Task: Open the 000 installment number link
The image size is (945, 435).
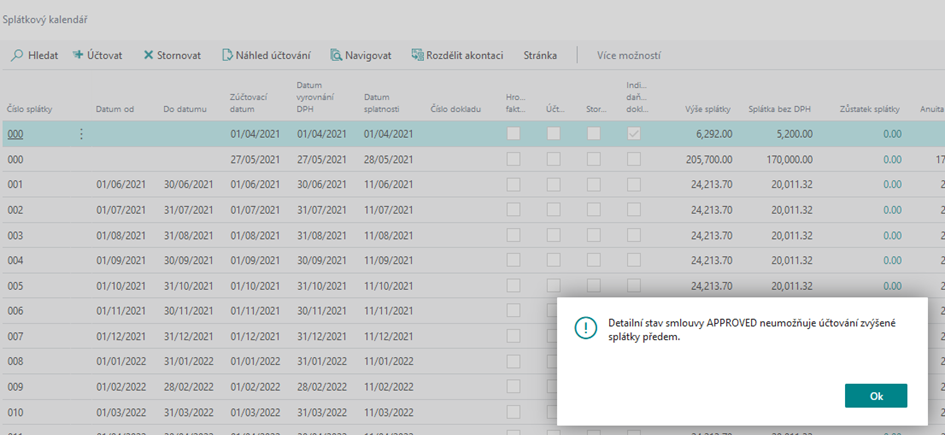Action: click(x=15, y=134)
